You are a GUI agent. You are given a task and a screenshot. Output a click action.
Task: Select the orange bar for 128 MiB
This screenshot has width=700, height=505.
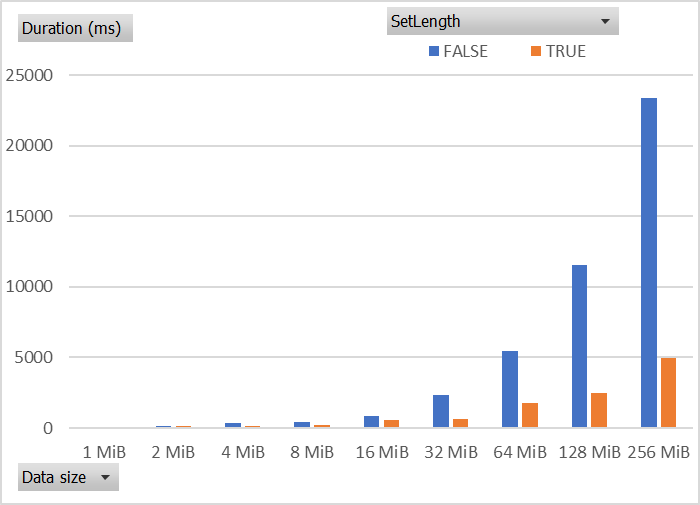599,410
